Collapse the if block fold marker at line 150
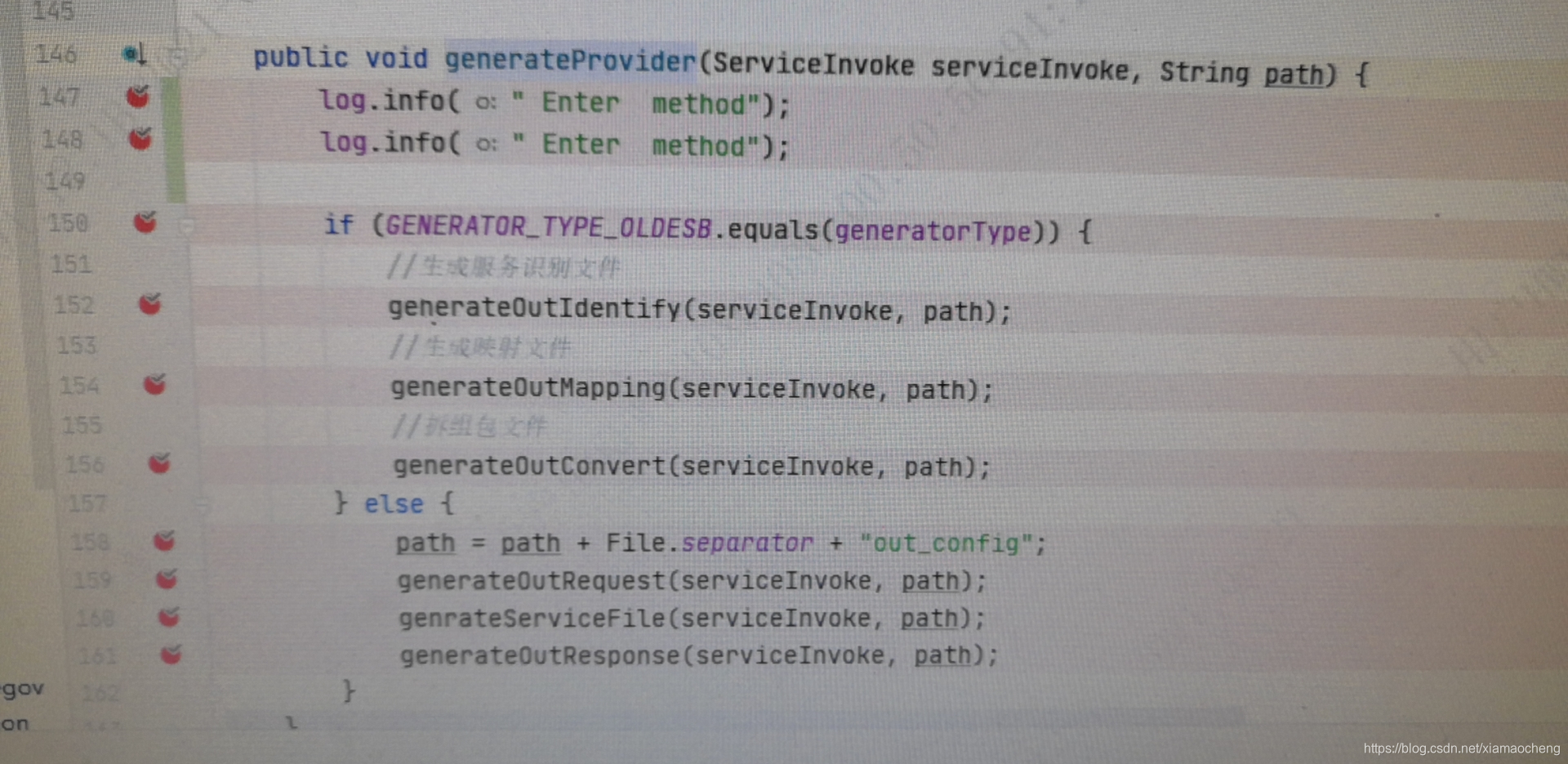 [x=187, y=225]
